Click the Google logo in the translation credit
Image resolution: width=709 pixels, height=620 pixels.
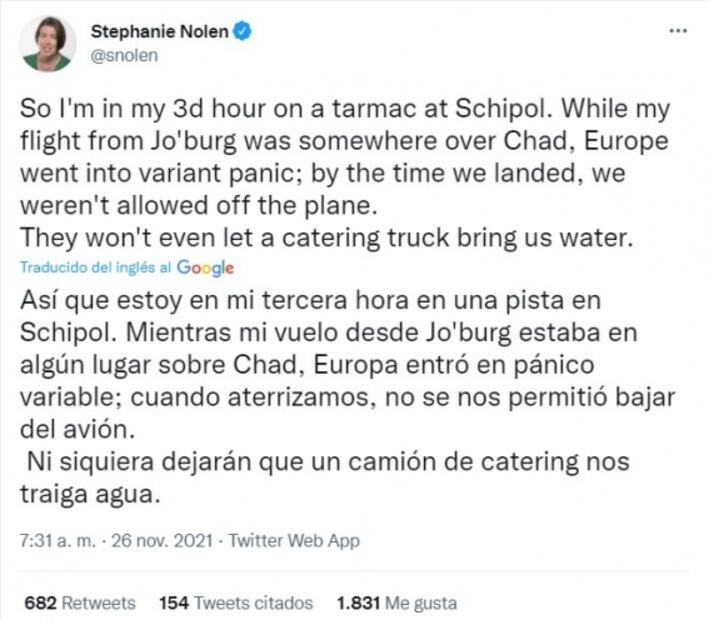(208, 268)
